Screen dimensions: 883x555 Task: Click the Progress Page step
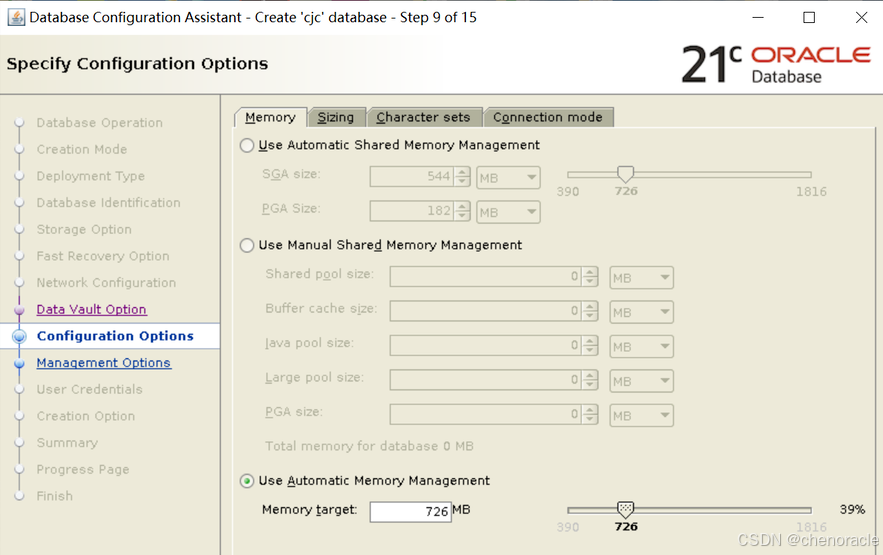pyautogui.click(x=83, y=469)
